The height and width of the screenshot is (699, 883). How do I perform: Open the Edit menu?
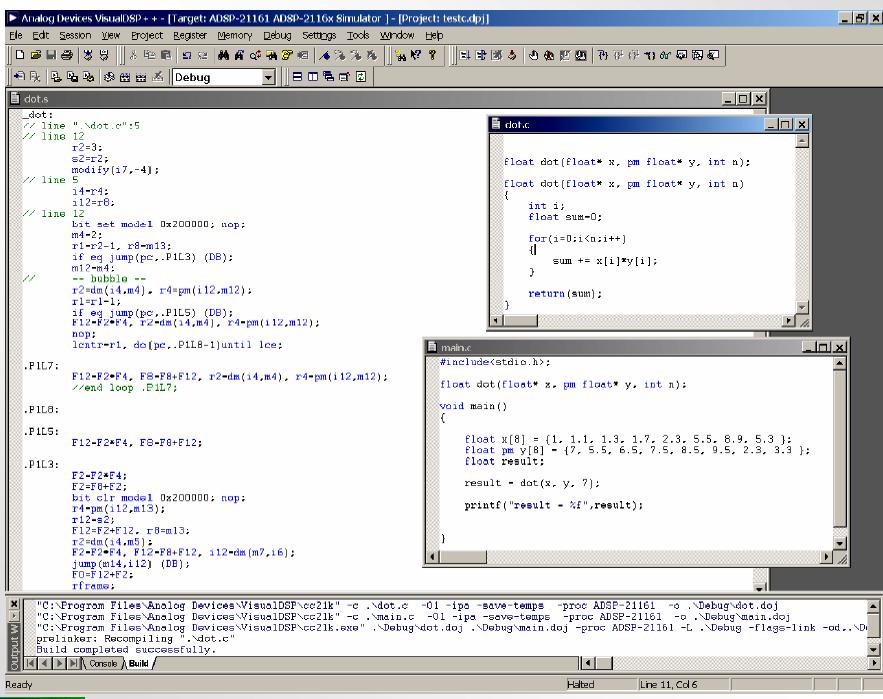pyautogui.click(x=41, y=35)
